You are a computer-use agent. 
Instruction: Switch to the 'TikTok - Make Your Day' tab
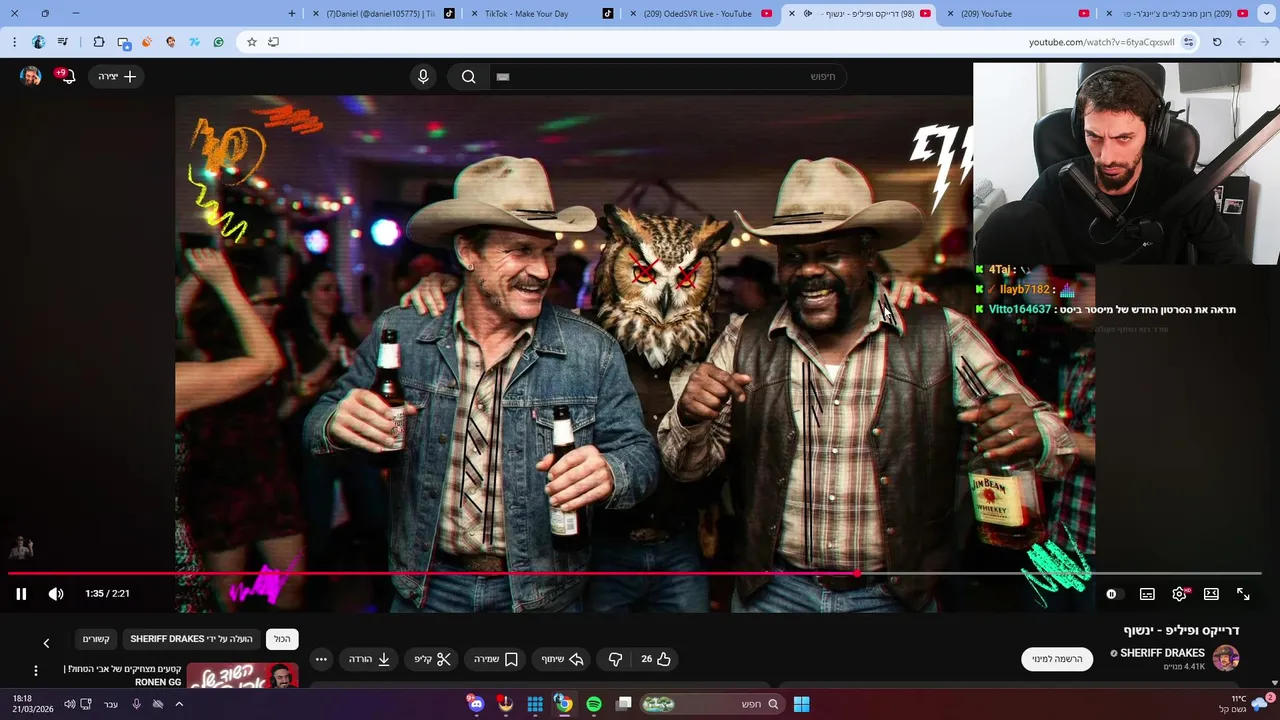point(540,14)
